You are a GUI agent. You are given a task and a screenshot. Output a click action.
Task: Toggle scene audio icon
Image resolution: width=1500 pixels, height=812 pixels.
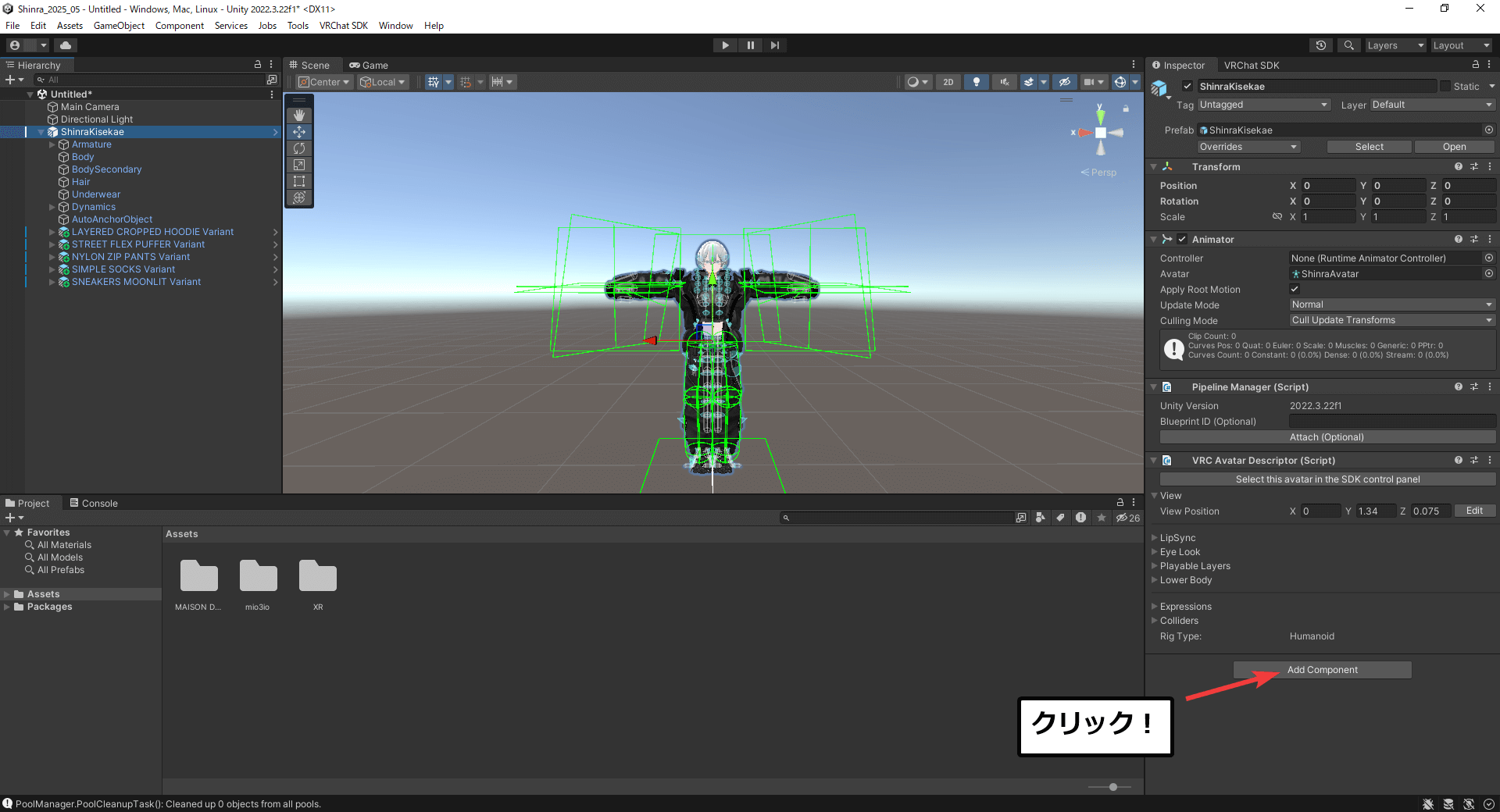[1005, 82]
